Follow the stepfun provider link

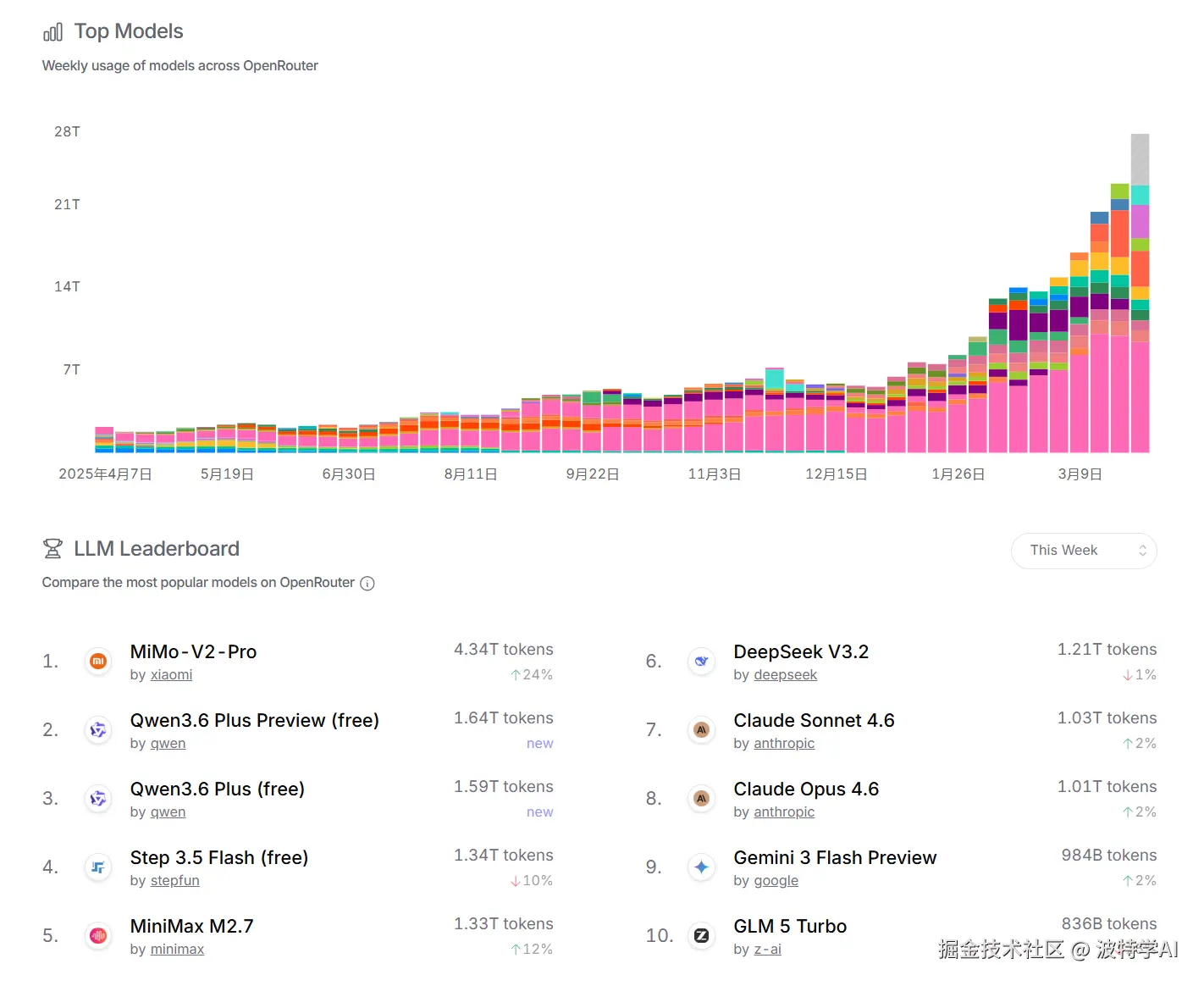pyautogui.click(x=174, y=881)
